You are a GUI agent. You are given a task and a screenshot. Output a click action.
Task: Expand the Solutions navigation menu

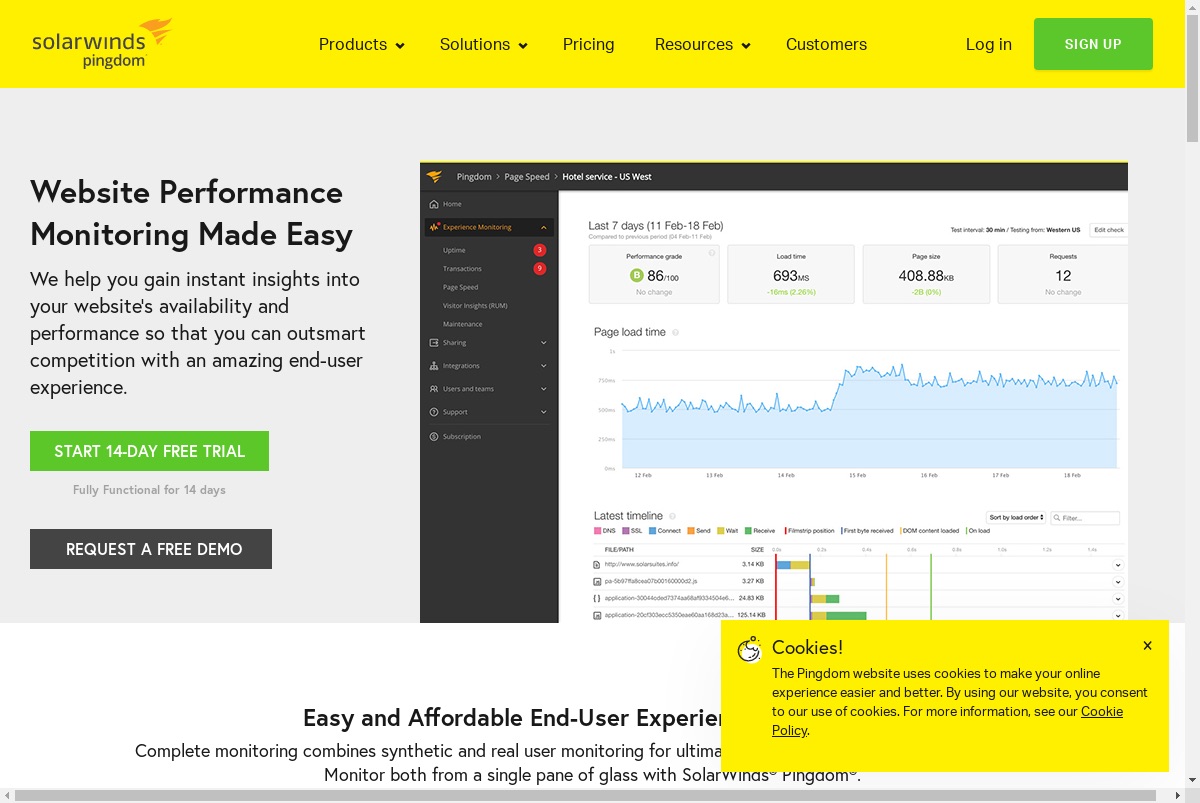point(483,44)
